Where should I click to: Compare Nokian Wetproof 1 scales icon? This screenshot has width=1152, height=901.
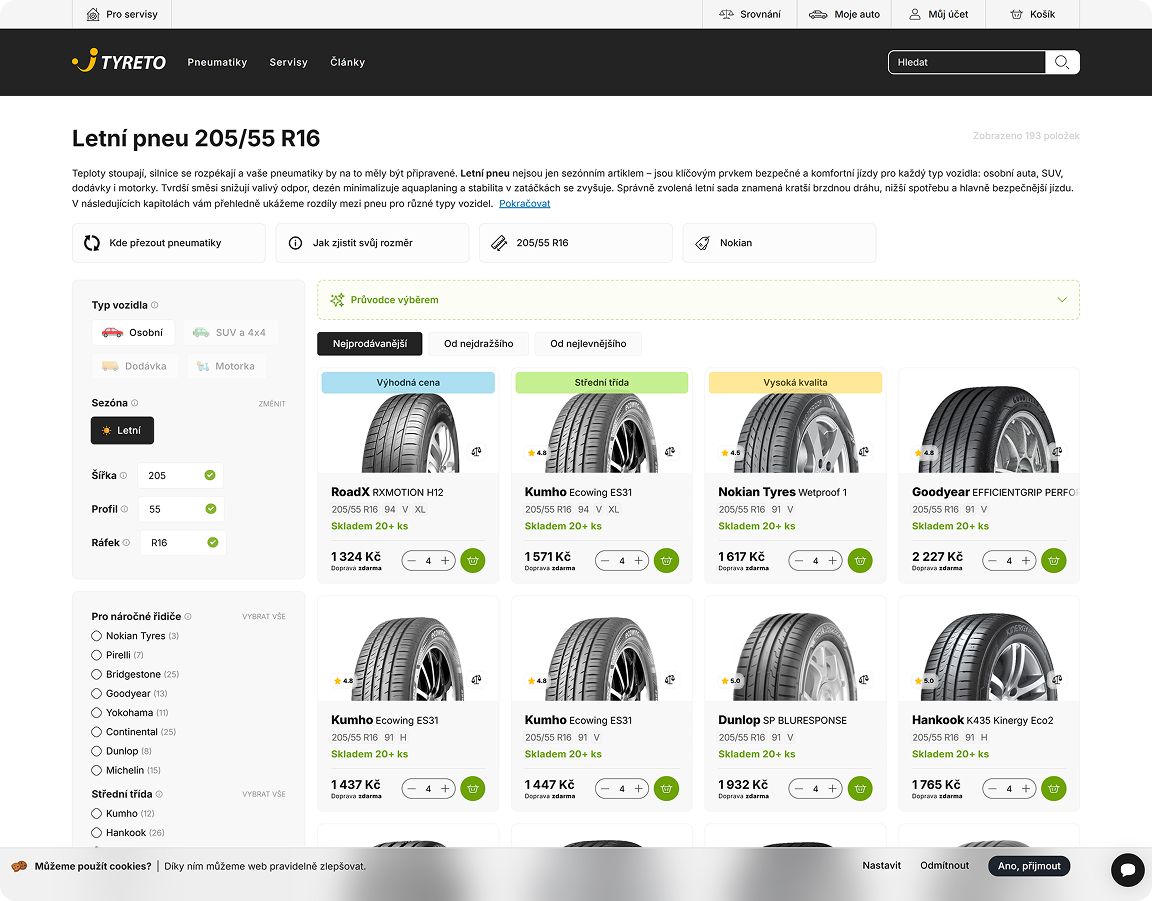[864, 452]
